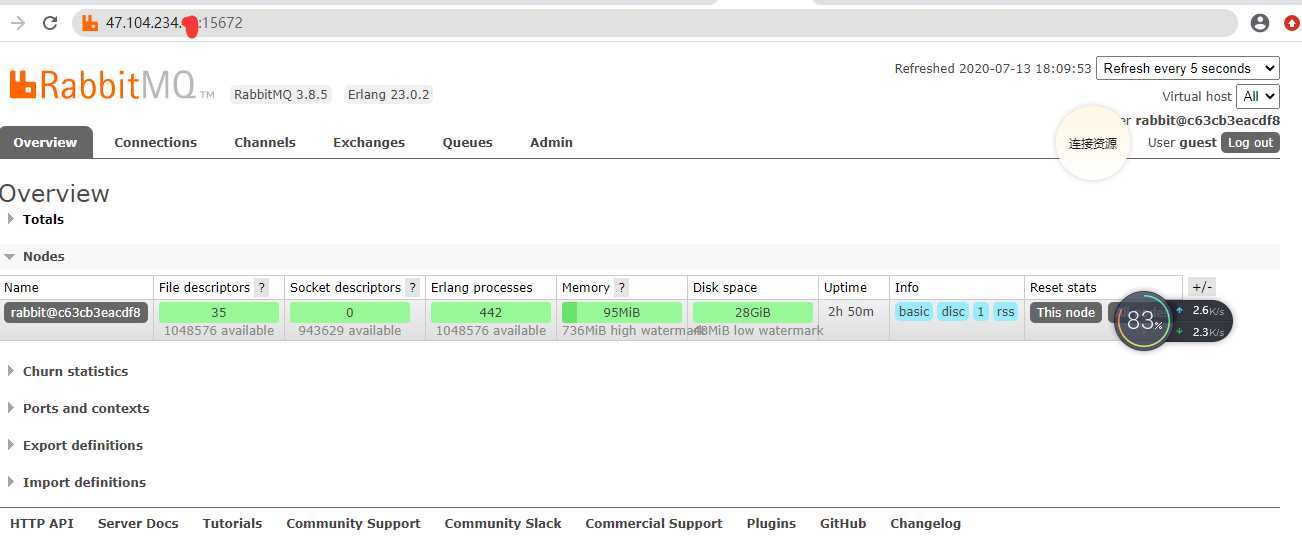The height and width of the screenshot is (555, 1302).
Task: Click the Disk space 28GiB bar
Action: (753, 312)
